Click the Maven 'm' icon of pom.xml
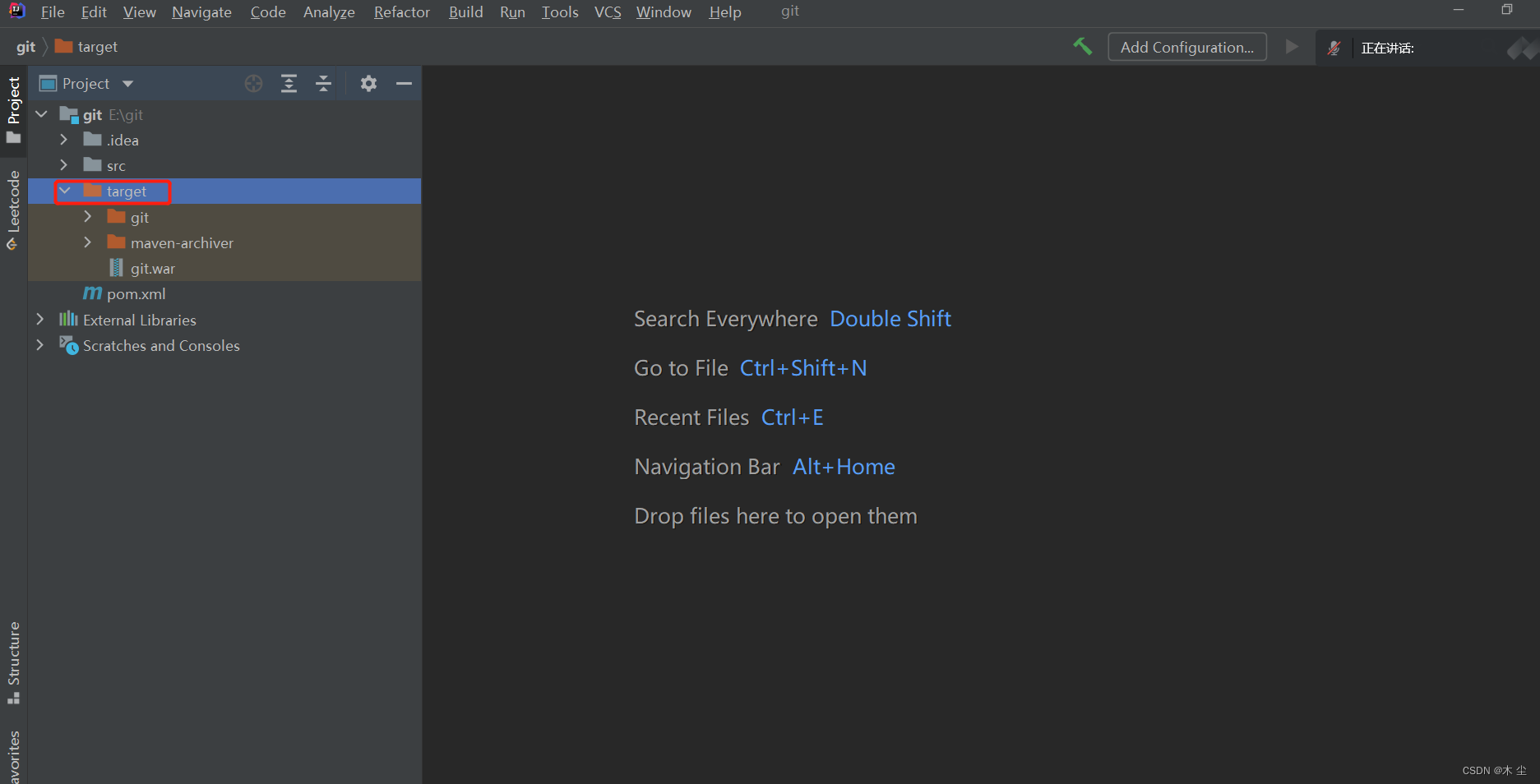1540x784 pixels. click(x=92, y=293)
